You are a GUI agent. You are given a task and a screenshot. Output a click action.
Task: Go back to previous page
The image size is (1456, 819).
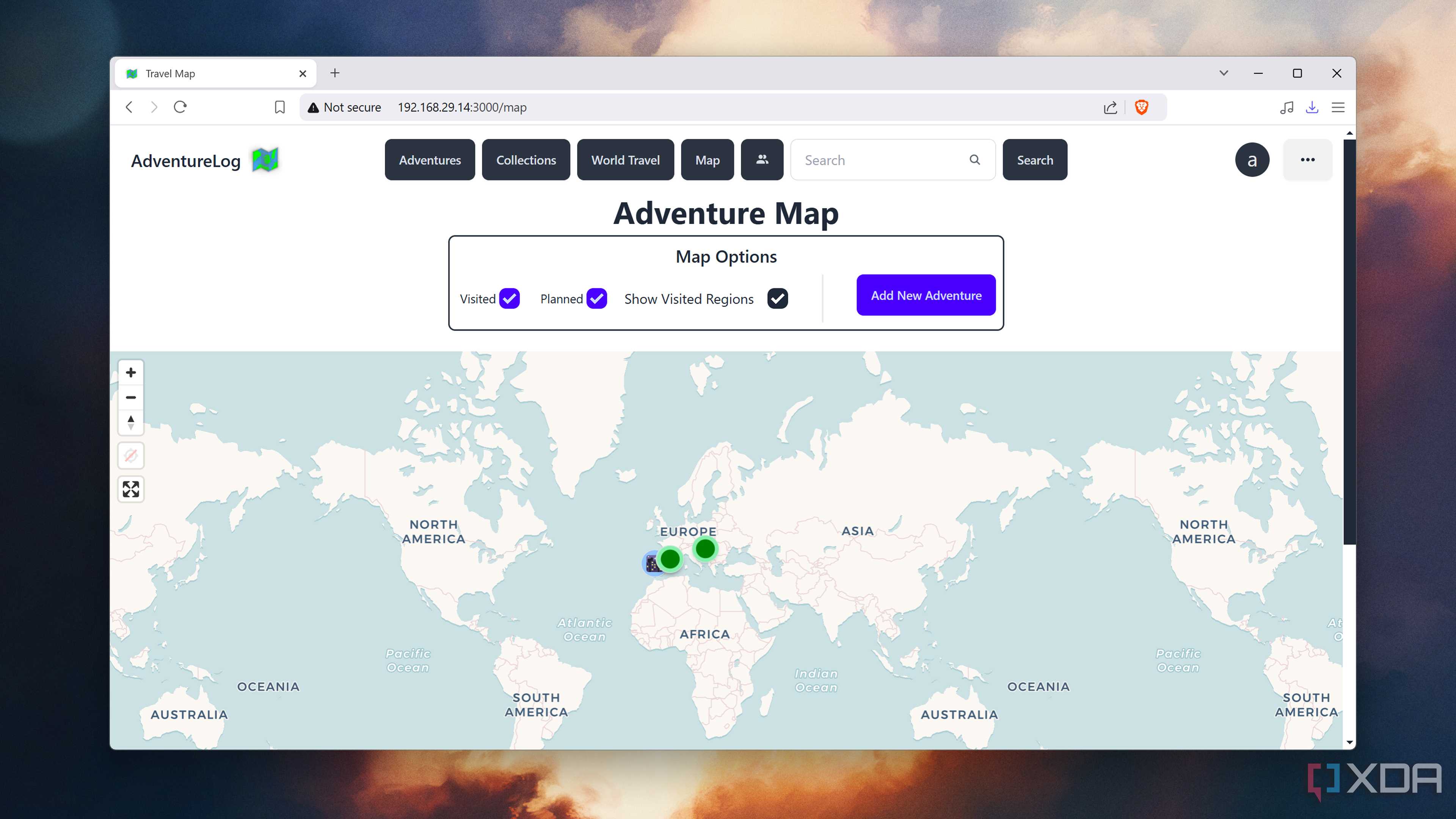click(129, 107)
